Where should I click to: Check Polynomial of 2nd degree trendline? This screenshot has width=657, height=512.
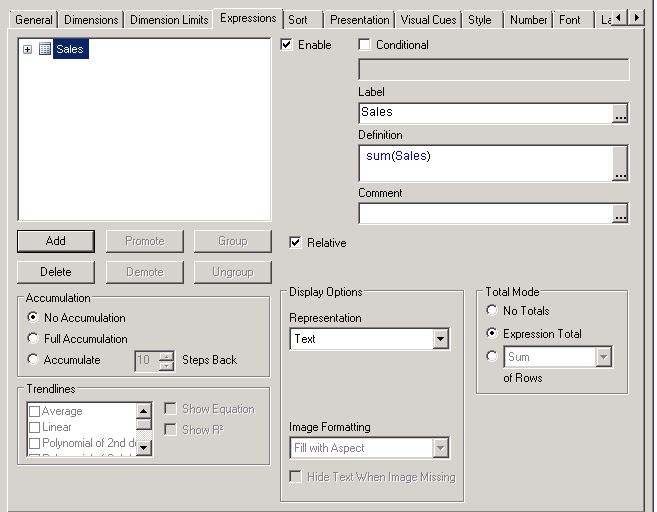(x=34, y=443)
